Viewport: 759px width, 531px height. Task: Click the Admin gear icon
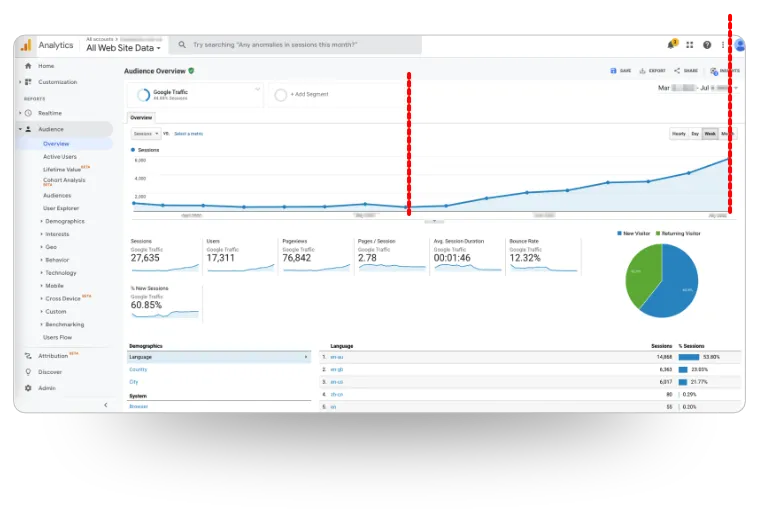(x=28, y=388)
